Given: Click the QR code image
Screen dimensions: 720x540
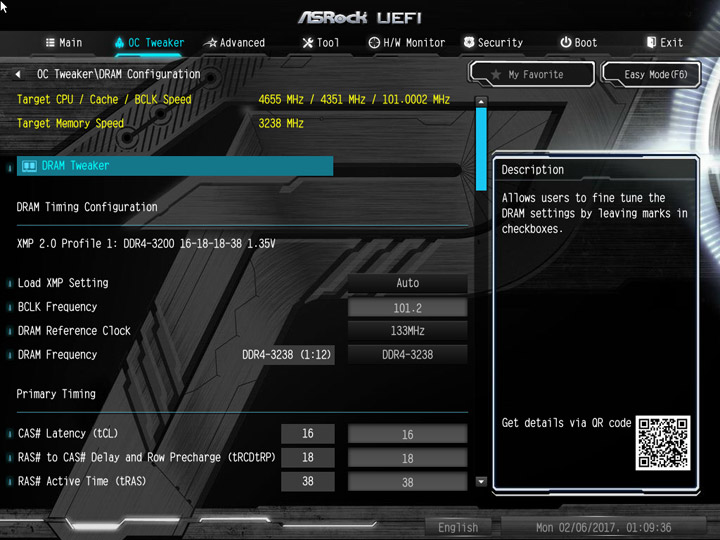Looking at the screenshot, I should 663,443.
